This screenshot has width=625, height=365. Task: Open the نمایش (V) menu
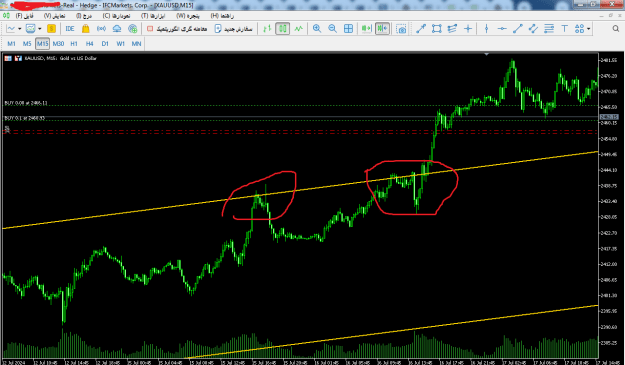coord(55,16)
